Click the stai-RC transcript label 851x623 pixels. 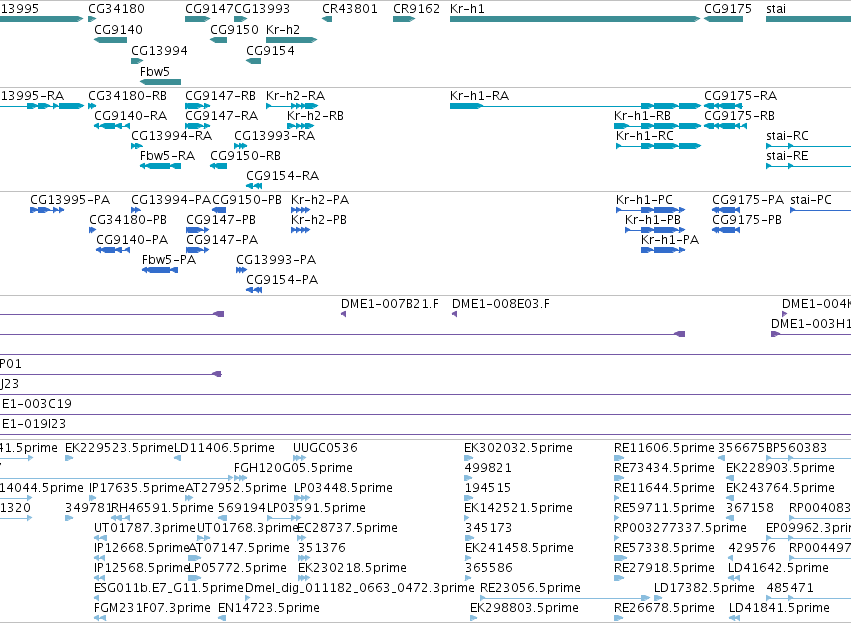pyautogui.click(x=787, y=136)
